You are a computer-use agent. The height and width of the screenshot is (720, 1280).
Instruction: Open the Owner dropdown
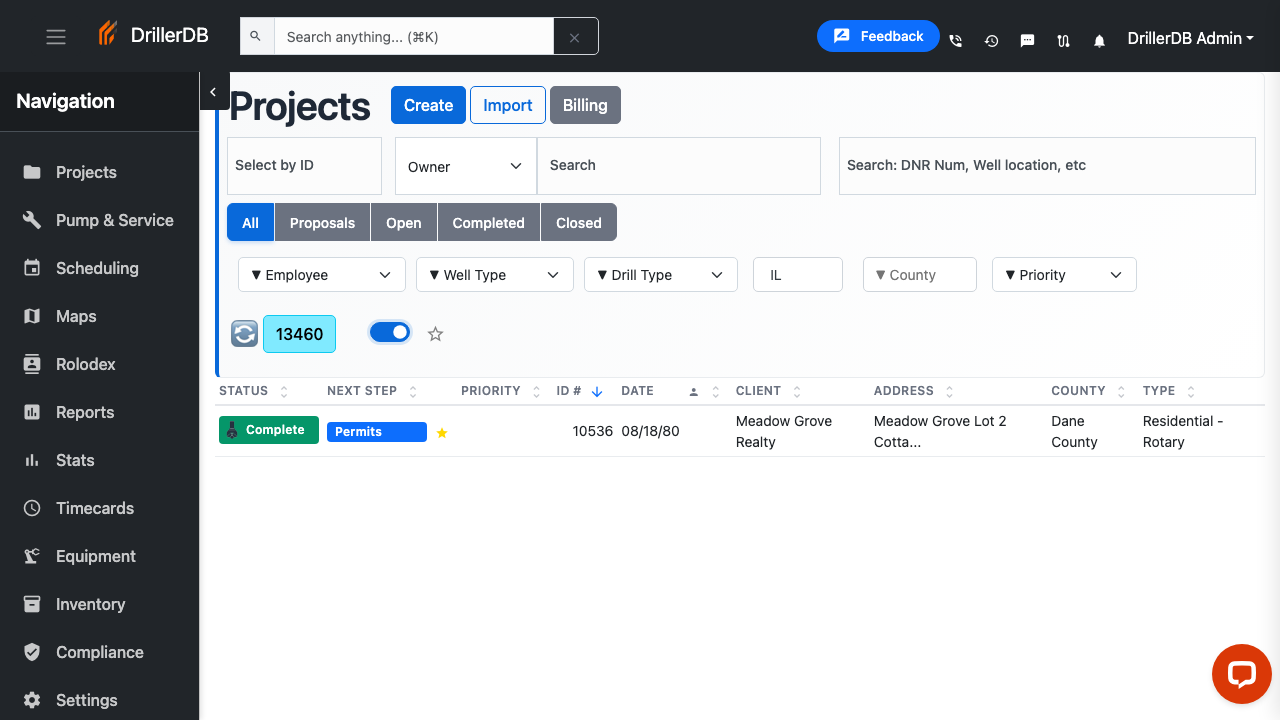pyautogui.click(x=465, y=166)
